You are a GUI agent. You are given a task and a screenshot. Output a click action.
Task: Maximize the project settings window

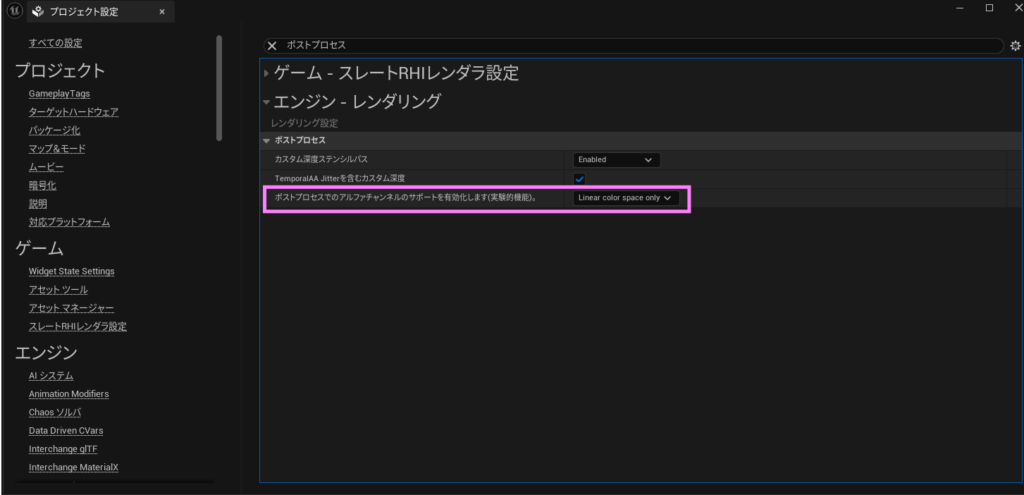[x=989, y=8]
